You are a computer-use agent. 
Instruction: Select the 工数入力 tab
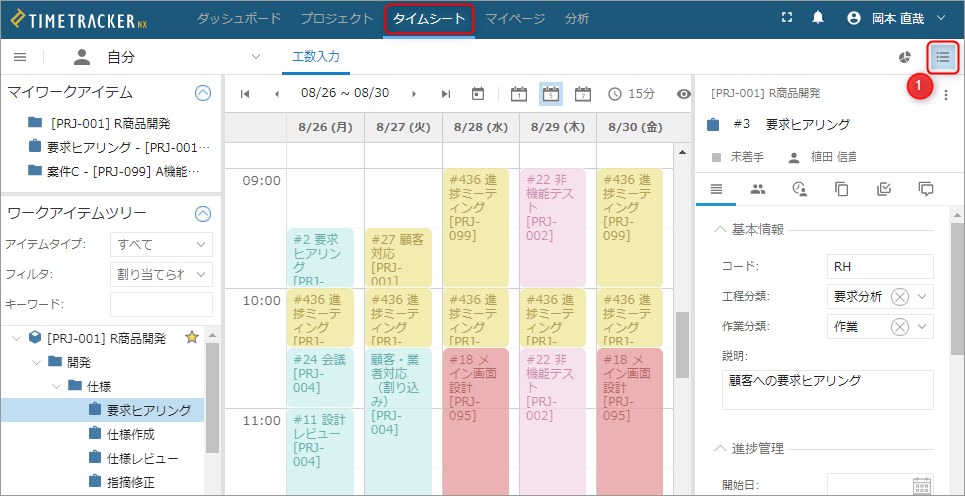316,57
